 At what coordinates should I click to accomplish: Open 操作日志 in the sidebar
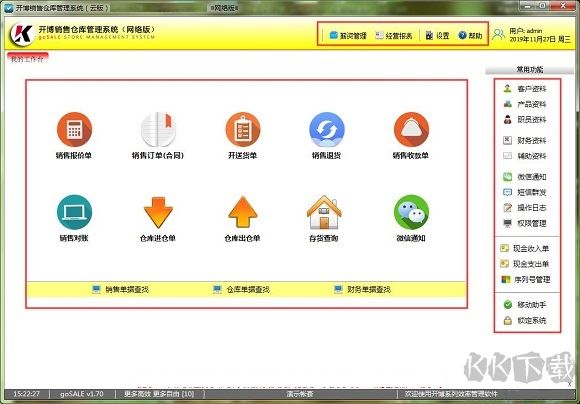pyautogui.click(x=525, y=208)
